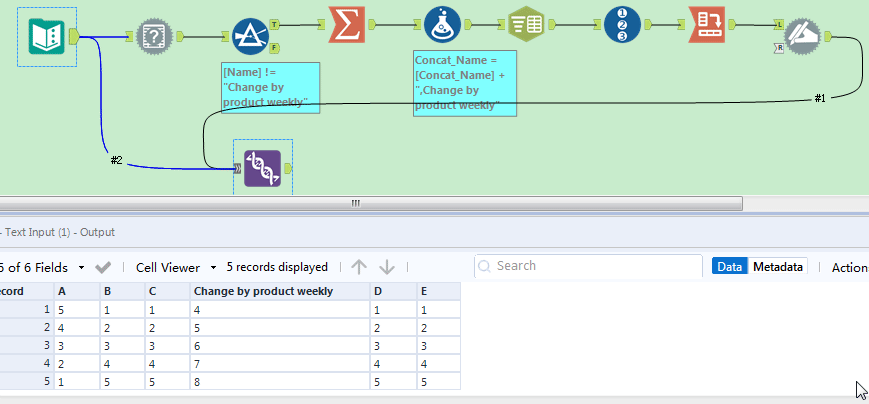Click the Text Input (1) - Output title
Viewport: 869px width, 404px height.
(60, 232)
